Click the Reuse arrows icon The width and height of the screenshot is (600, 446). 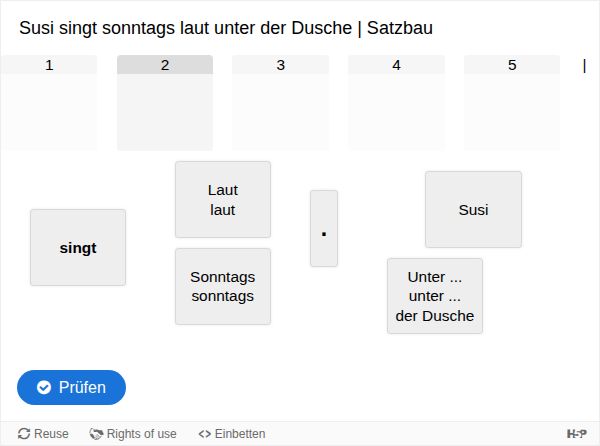click(x=24, y=434)
